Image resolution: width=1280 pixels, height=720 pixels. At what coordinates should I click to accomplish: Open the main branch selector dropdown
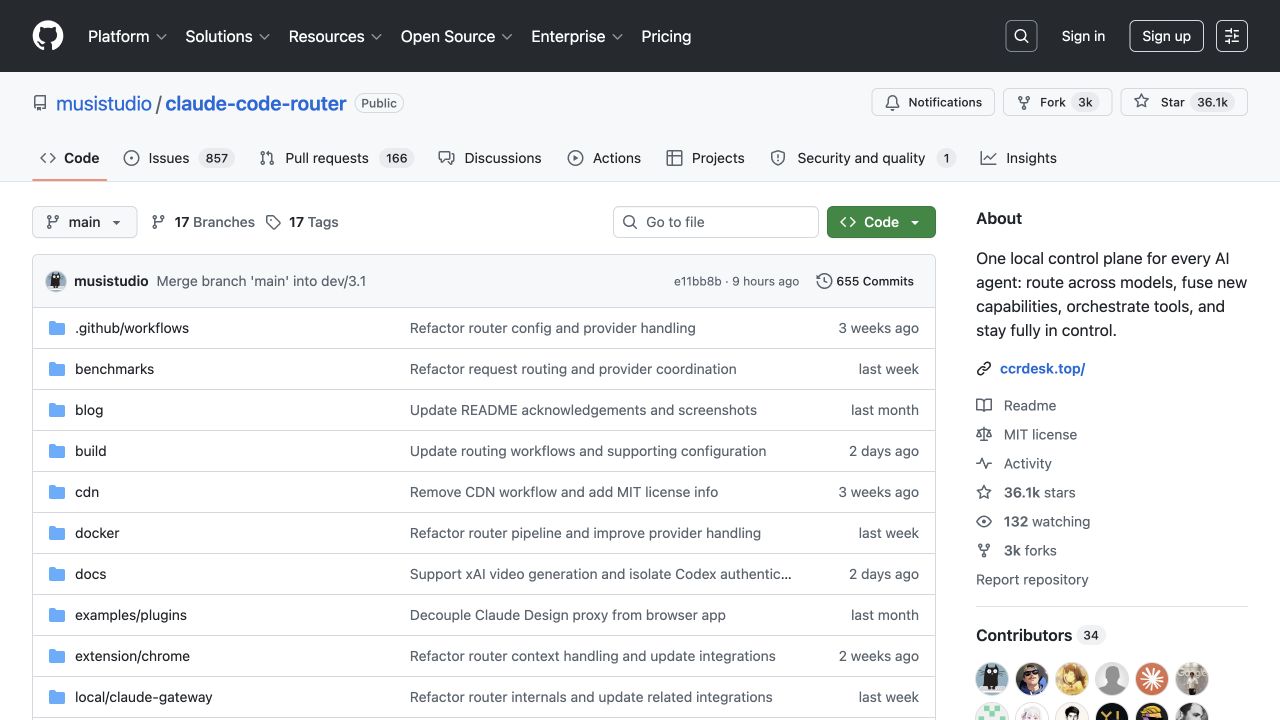point(84,222)
